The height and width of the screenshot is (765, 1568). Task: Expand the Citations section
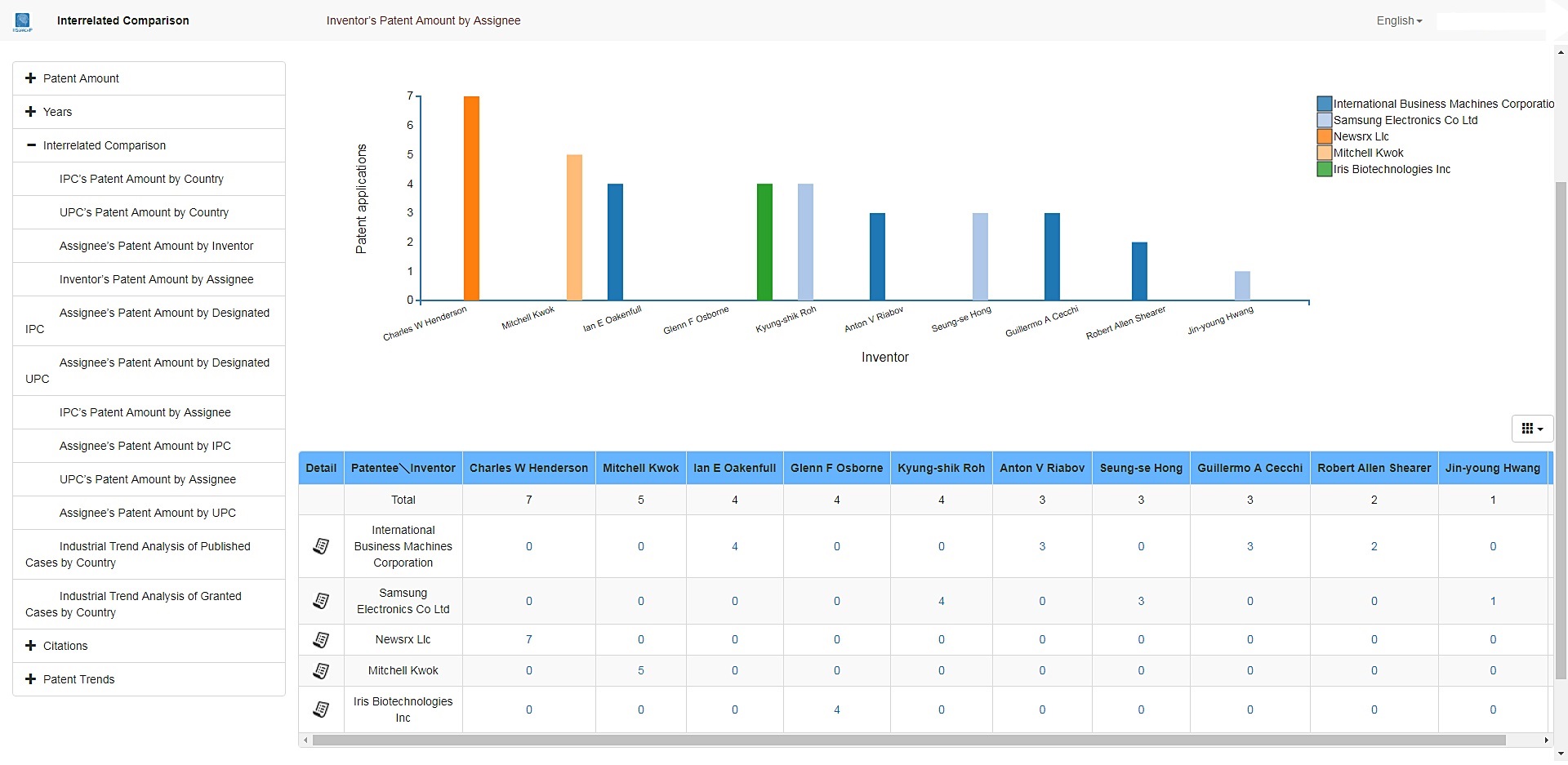pos(149,646)
